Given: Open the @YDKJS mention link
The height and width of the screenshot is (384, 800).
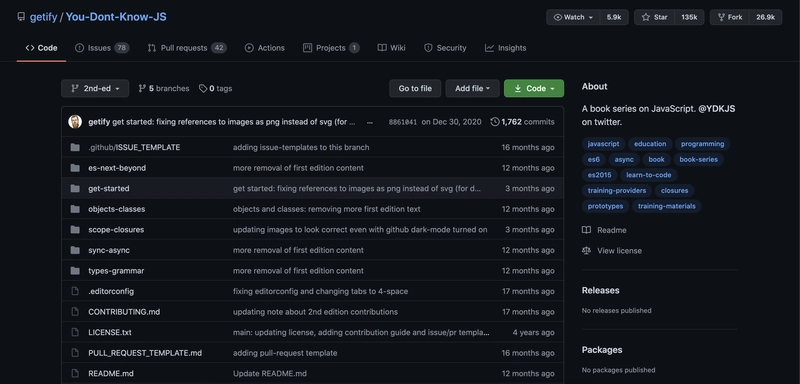Looking at the screenshot, I should click(x=716, y=109).
